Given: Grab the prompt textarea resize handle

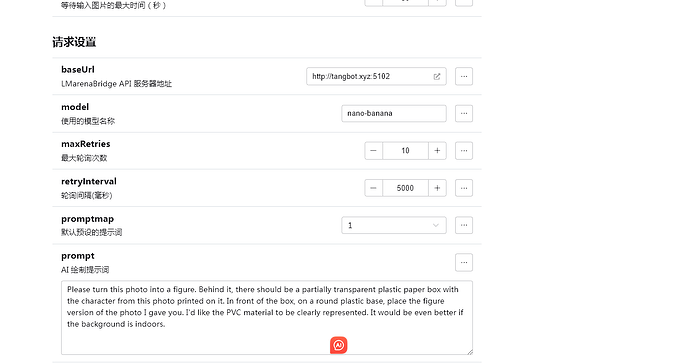Looking at the screenshot, I should pos(470,352).
